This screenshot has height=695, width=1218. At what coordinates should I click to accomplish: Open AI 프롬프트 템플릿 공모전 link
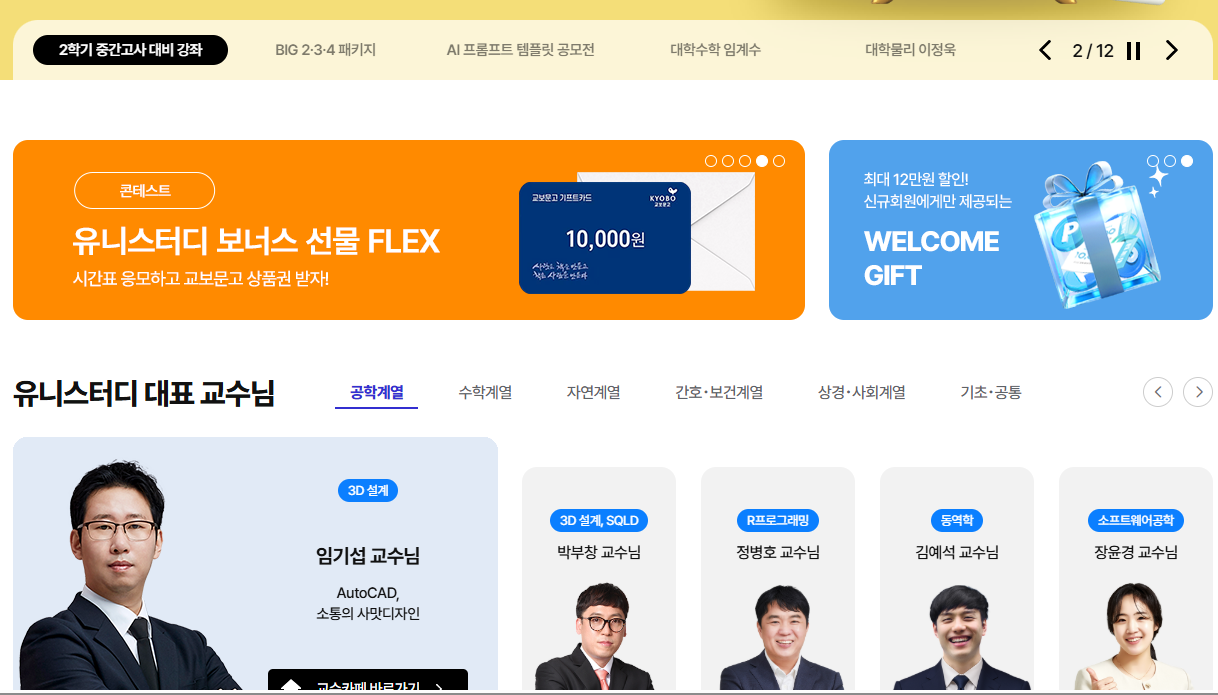pyautogui.click(x=520, y=50)
